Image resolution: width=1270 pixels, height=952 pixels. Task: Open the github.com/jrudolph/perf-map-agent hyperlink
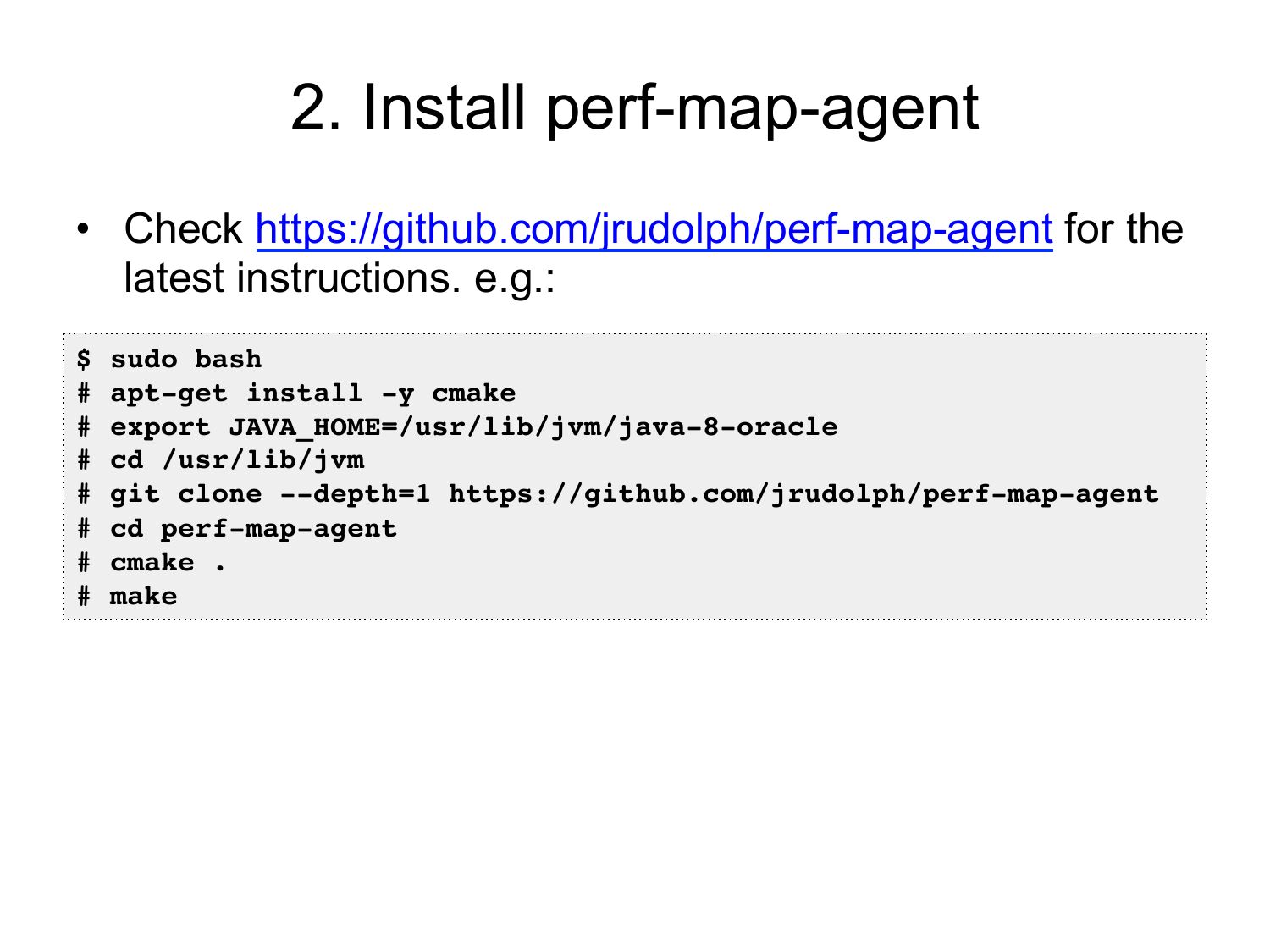(654, 229)
